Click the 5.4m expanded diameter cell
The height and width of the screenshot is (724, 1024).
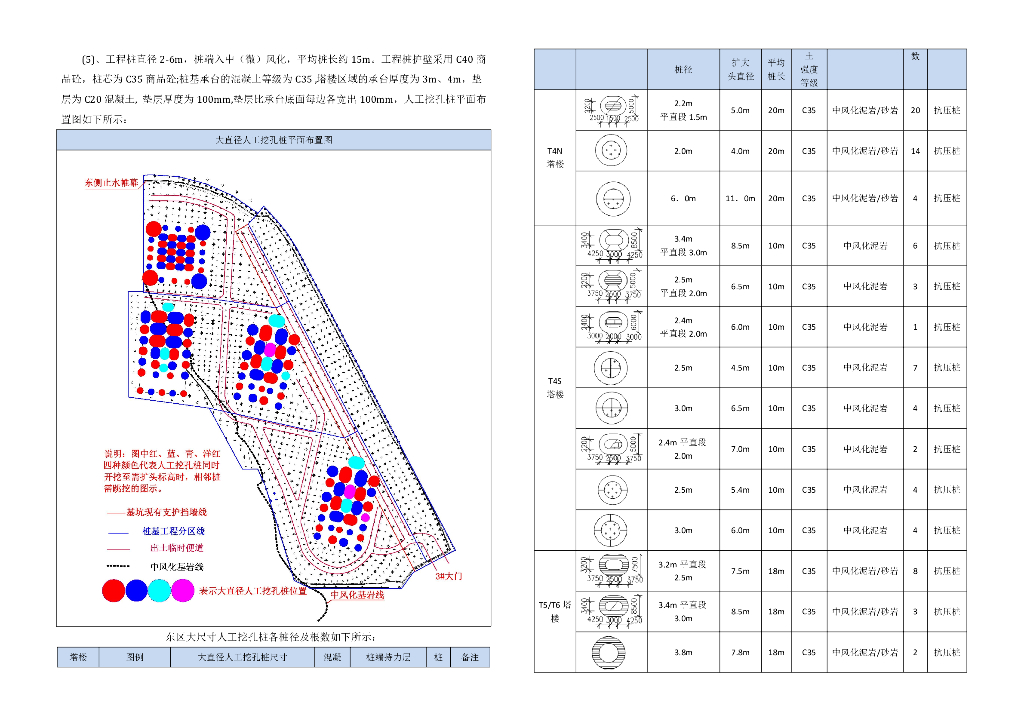tap(740, 490)
